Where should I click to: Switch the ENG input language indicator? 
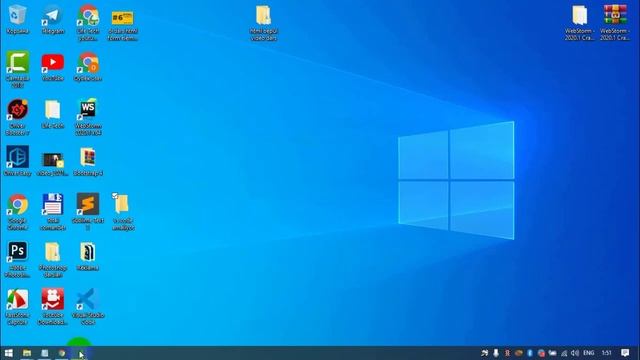[x=589, y=353]
